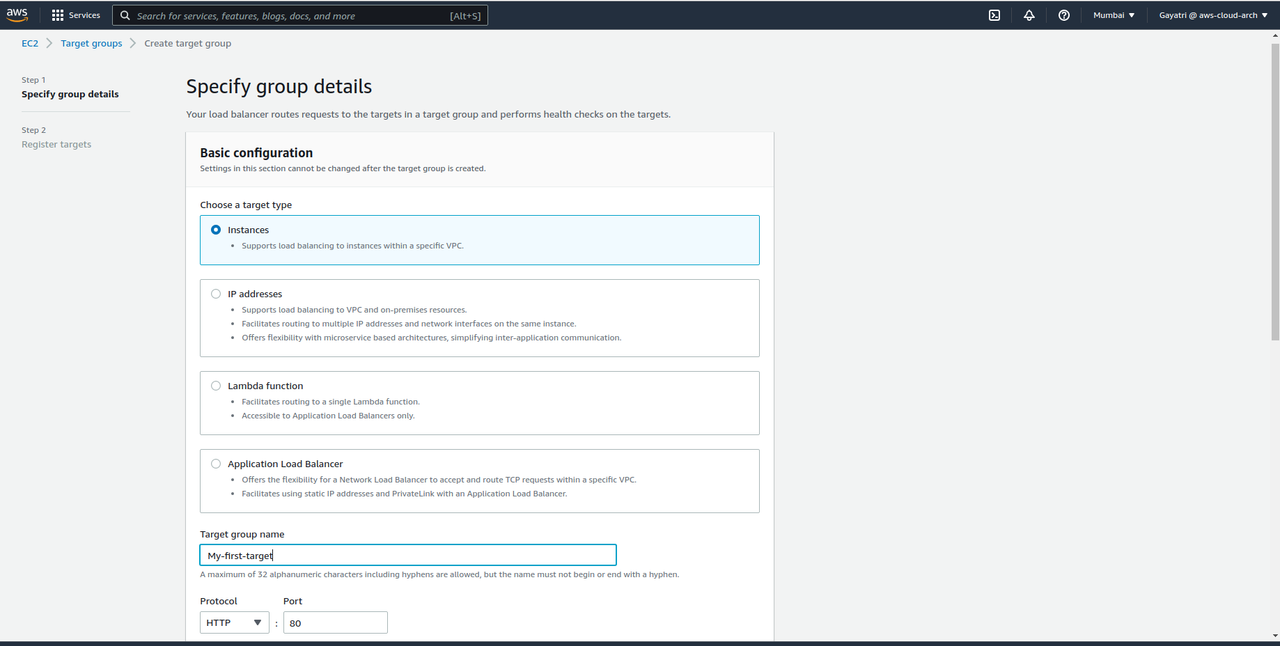Click the Target group name label
The image size is (1280, 646).
(242, 535)
